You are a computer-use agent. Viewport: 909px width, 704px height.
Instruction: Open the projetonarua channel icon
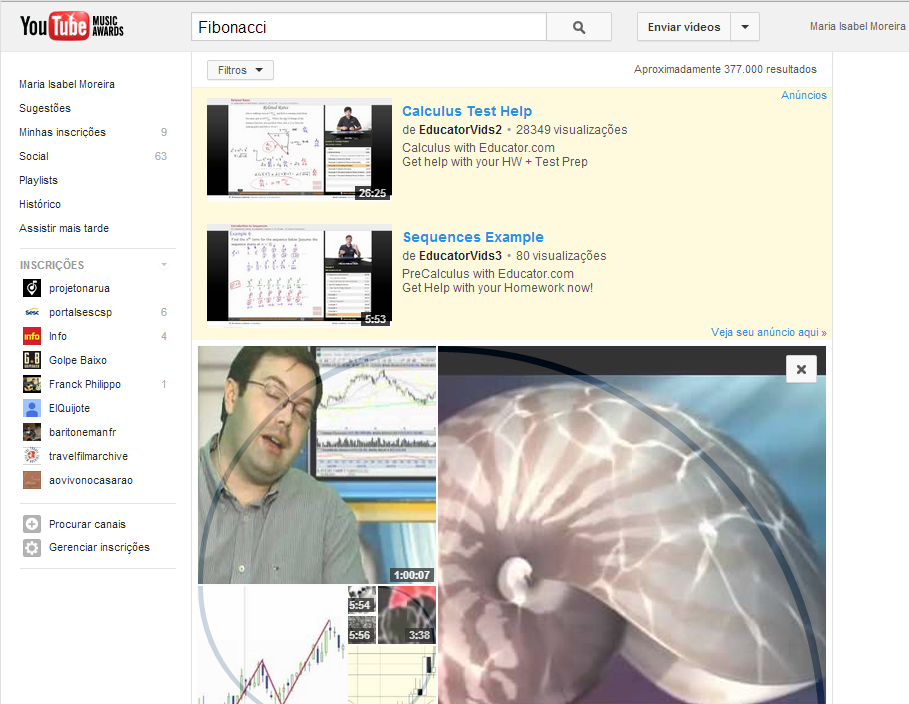[32, 288]
